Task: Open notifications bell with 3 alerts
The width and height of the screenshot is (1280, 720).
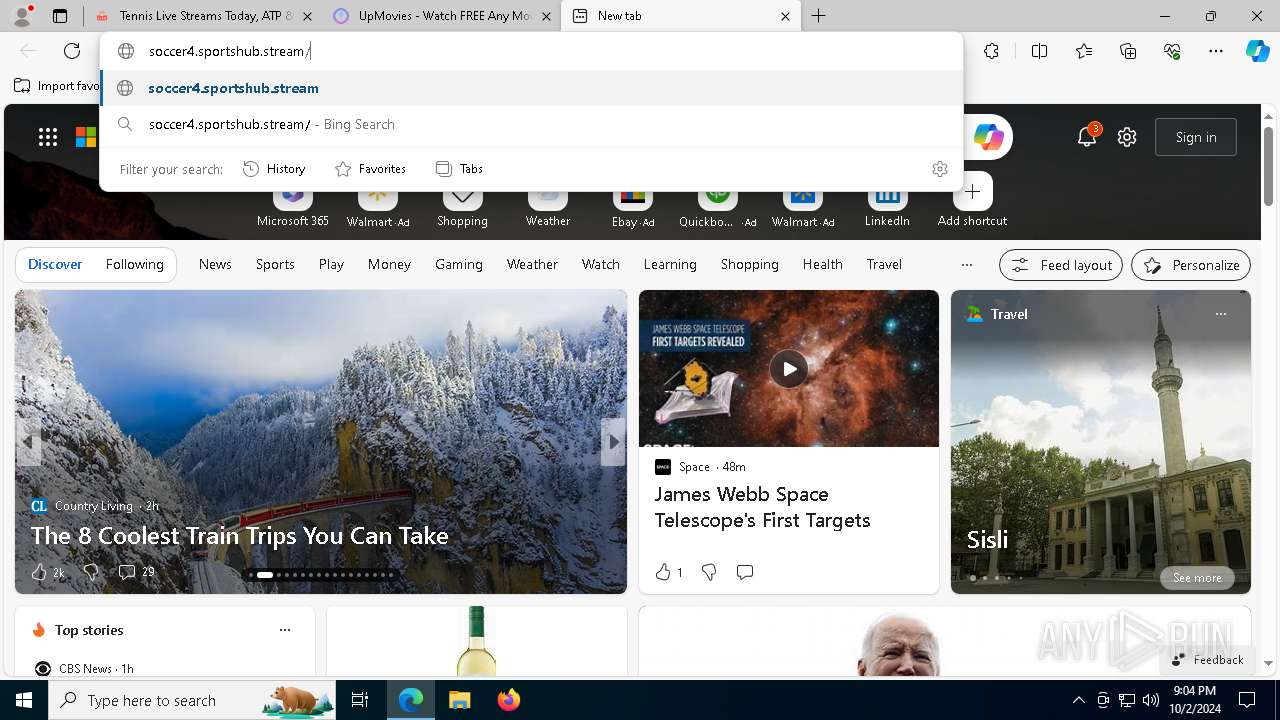Action: click(1087, 137)
